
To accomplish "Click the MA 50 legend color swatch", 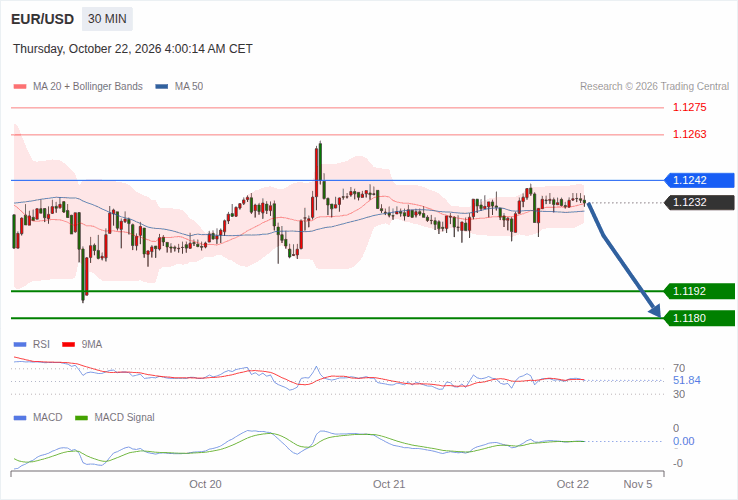I will pyautogui.click(x=162, y=87).
